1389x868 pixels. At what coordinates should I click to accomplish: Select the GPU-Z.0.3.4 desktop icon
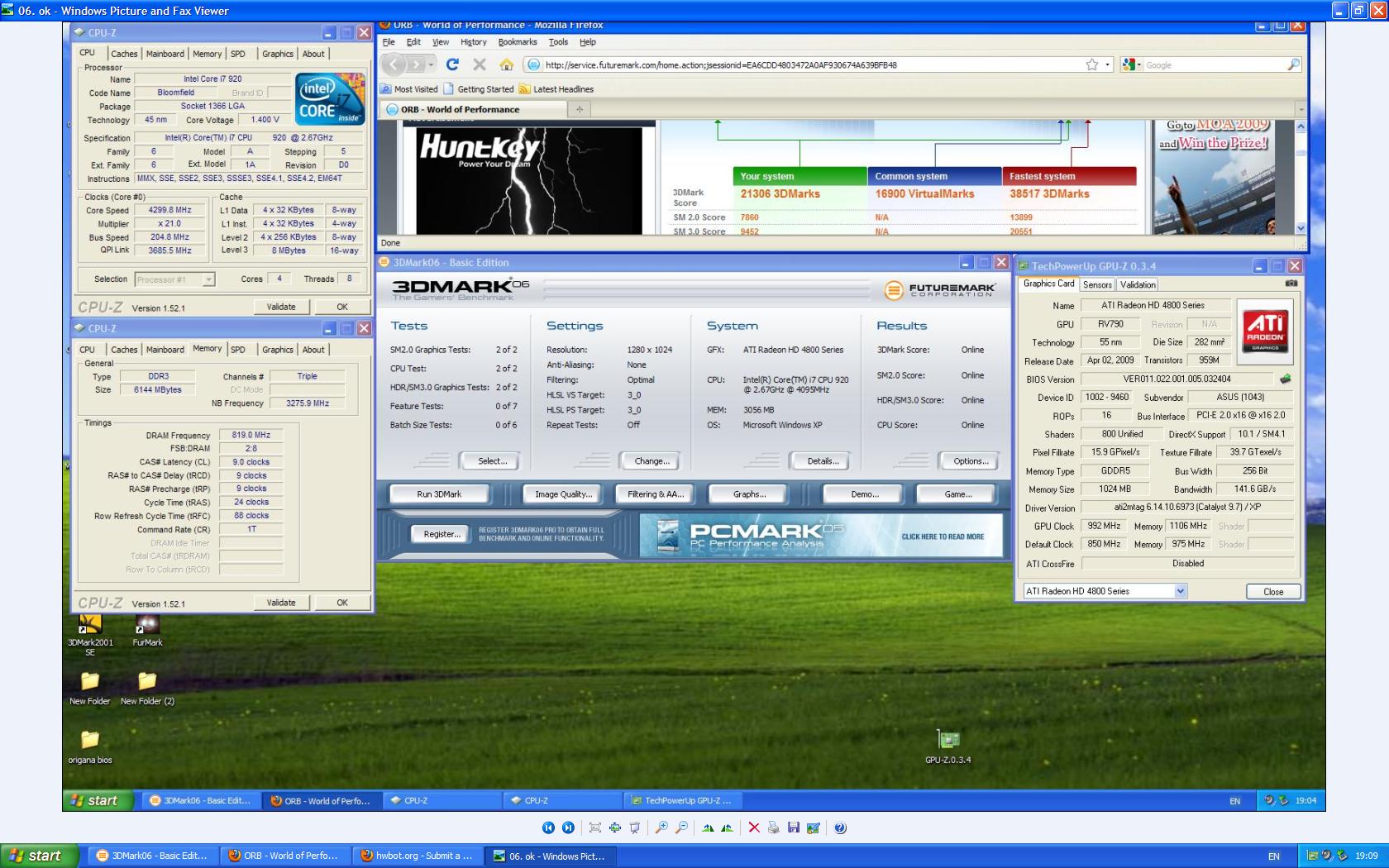[948, 746]
